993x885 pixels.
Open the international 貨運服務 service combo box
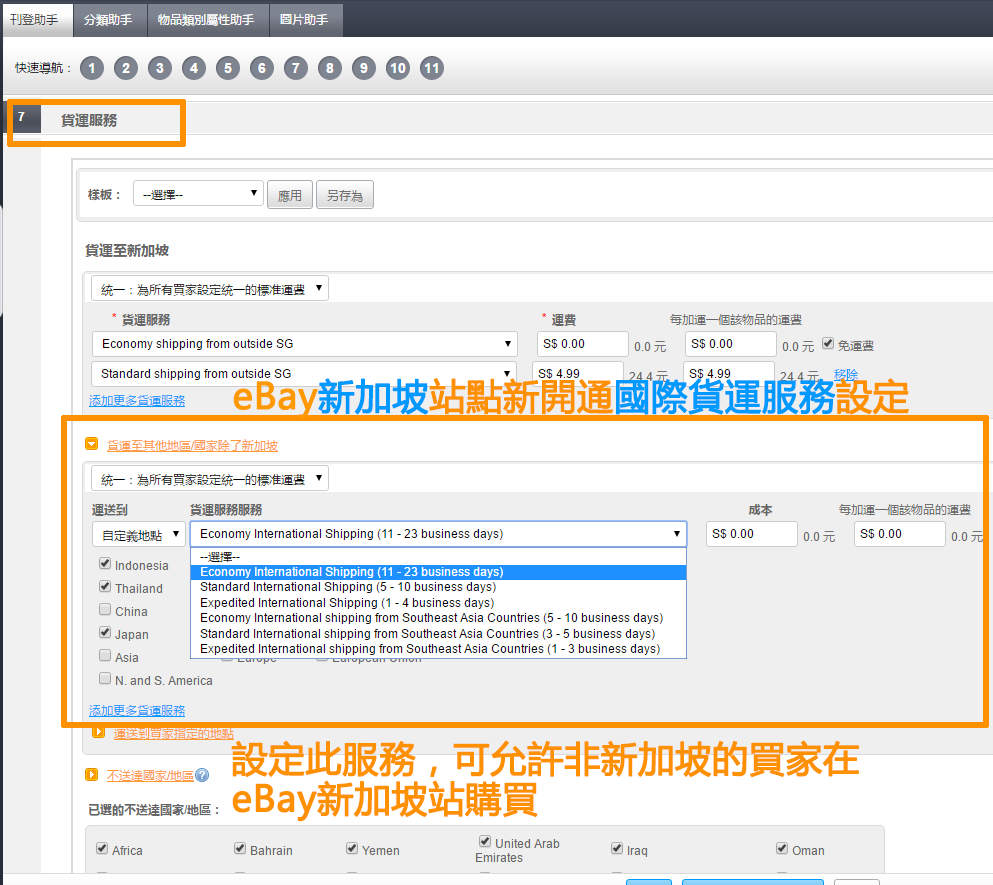point(438,534)
